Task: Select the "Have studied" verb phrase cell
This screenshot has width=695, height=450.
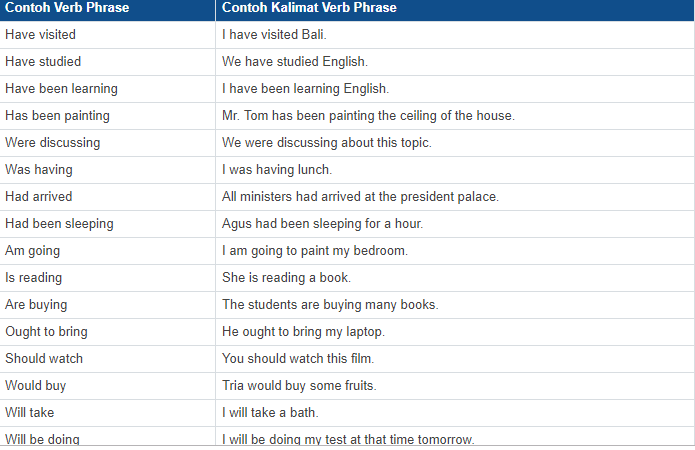Action: tap(41, 61)
